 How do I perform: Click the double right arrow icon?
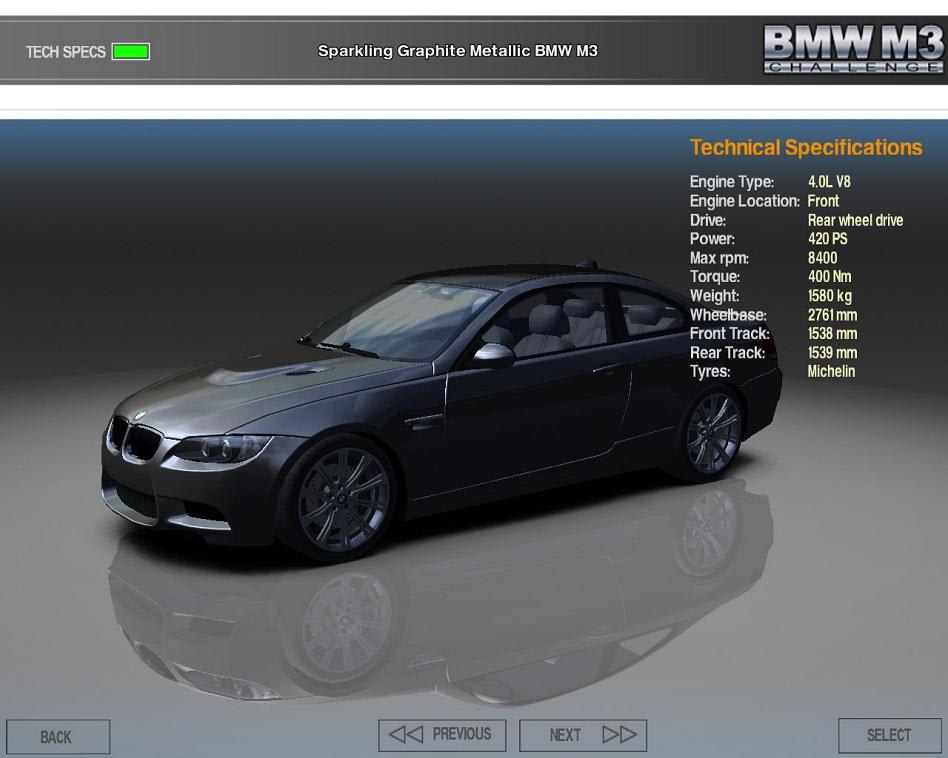click(x=619, y=735)
